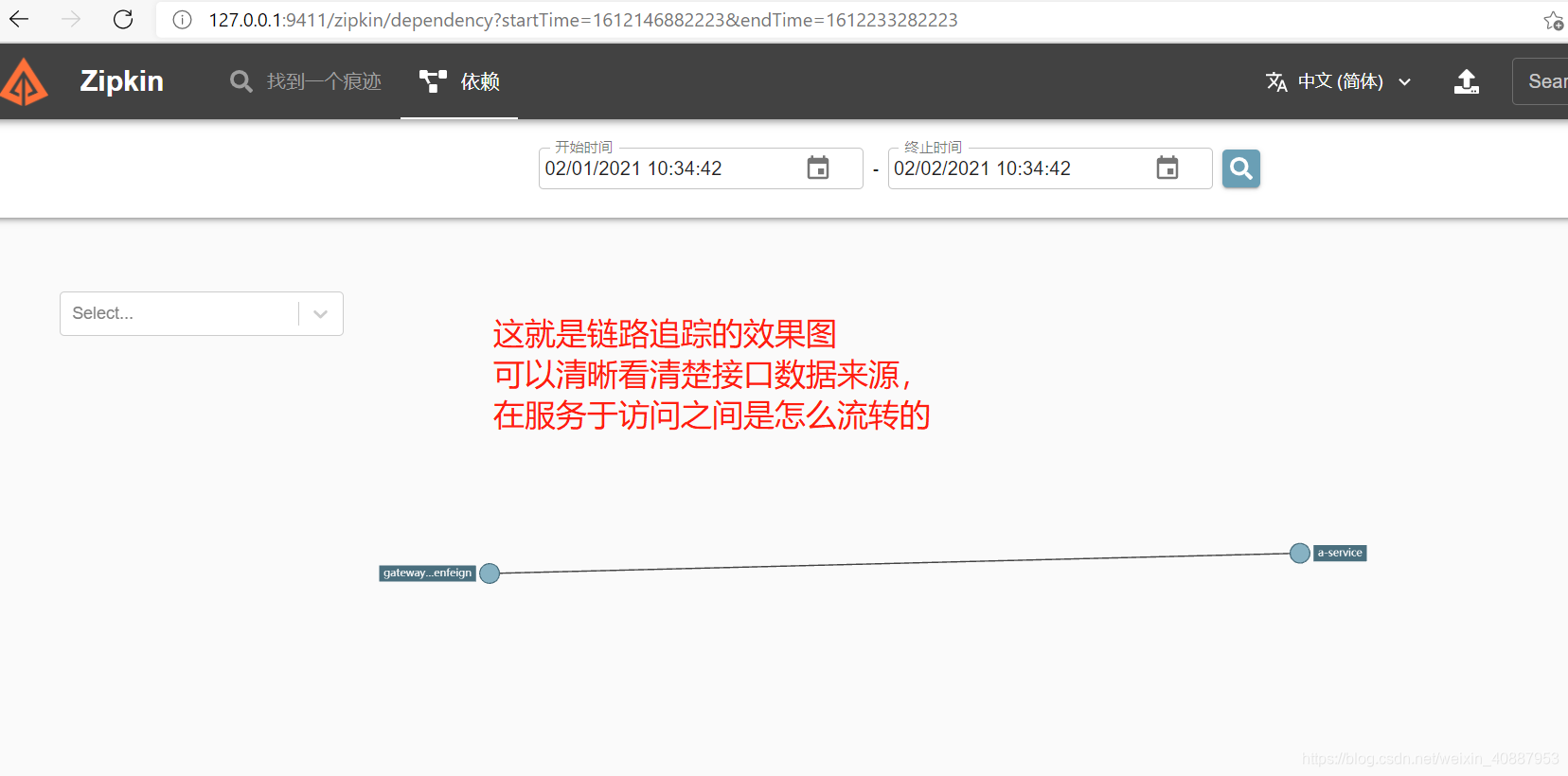Click the edge between gateway and a-service
This screenshot has width=1568, height=776.
895,563
